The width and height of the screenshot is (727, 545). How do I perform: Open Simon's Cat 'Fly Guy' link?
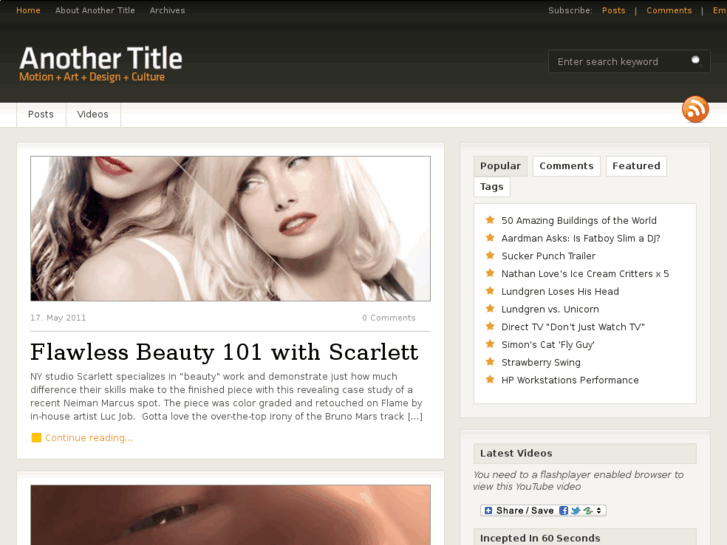548,345
